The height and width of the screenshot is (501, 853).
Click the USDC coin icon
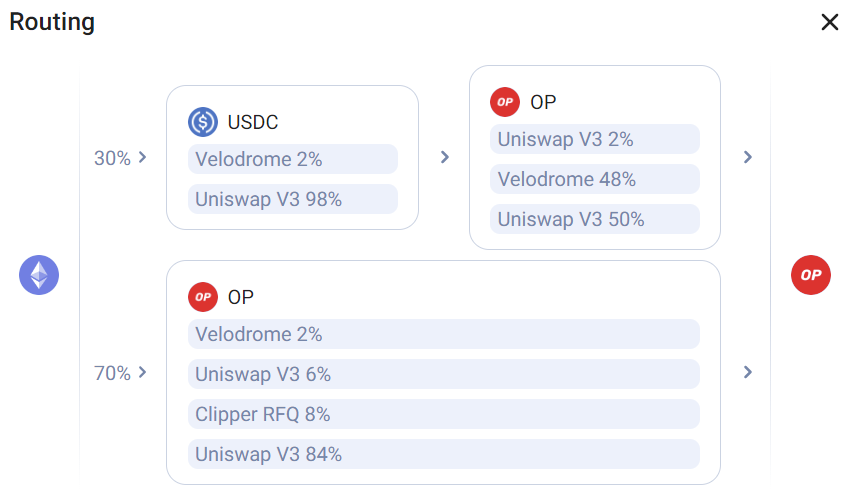click(x=203, y=123)
